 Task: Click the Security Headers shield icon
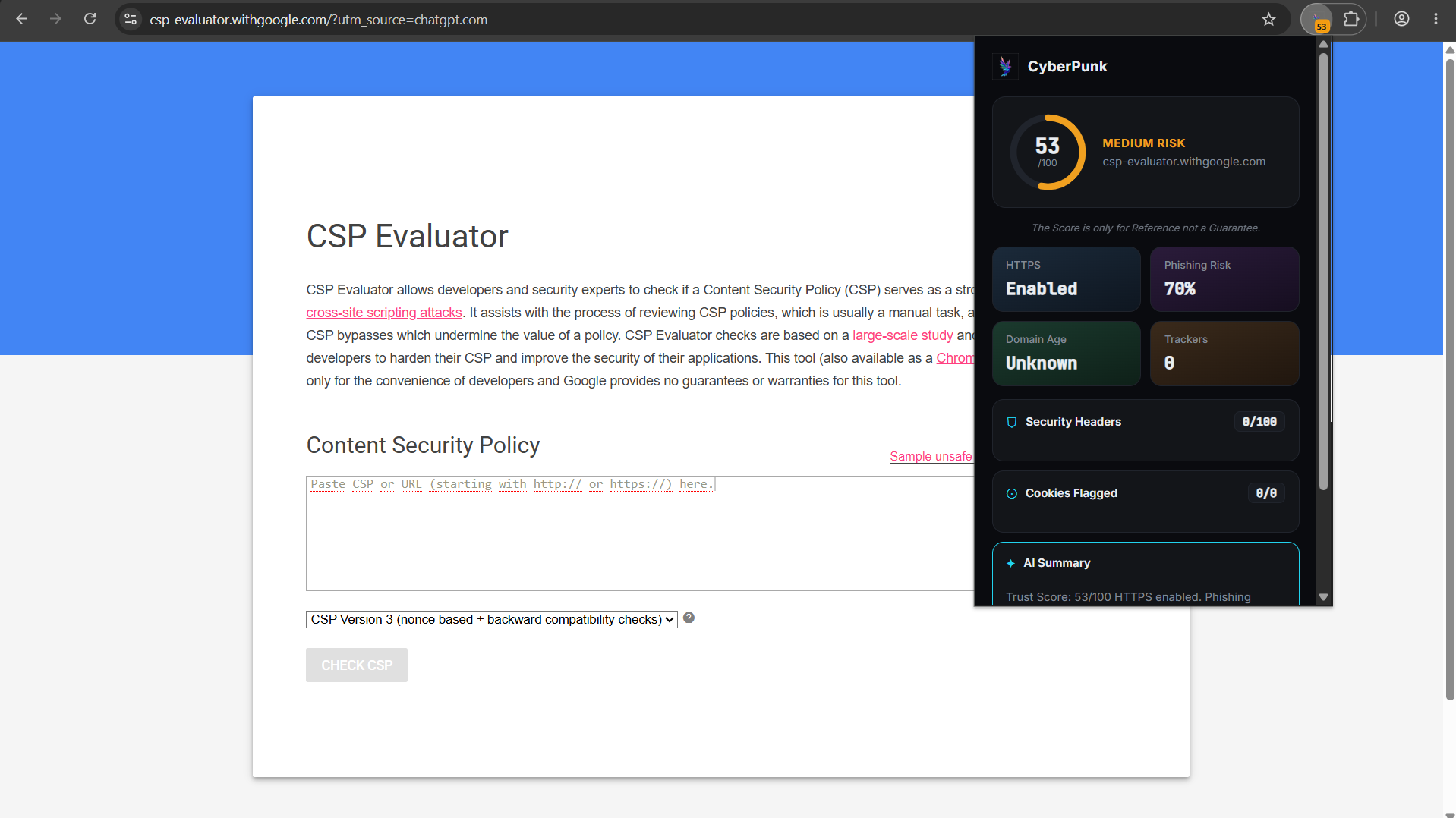coord(1011,423)
